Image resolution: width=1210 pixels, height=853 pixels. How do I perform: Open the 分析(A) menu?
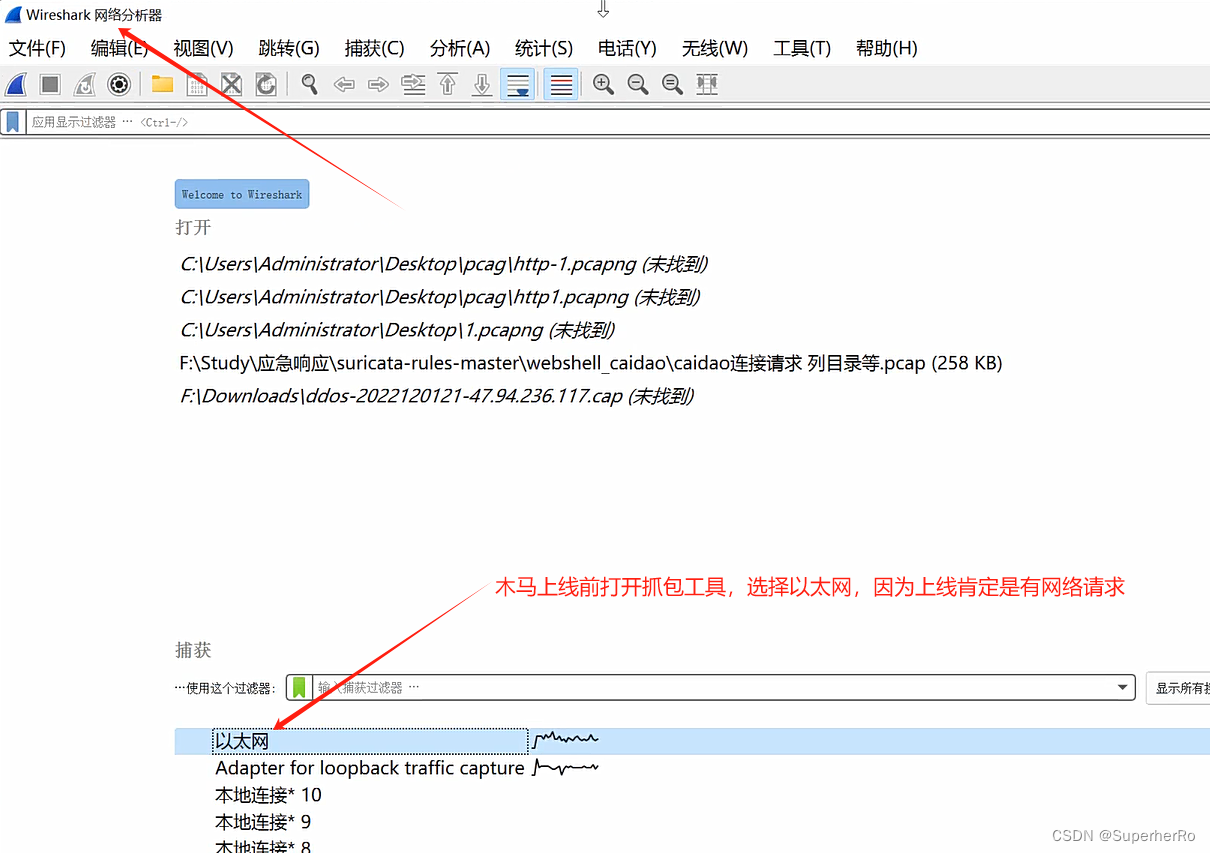point(460,48)
